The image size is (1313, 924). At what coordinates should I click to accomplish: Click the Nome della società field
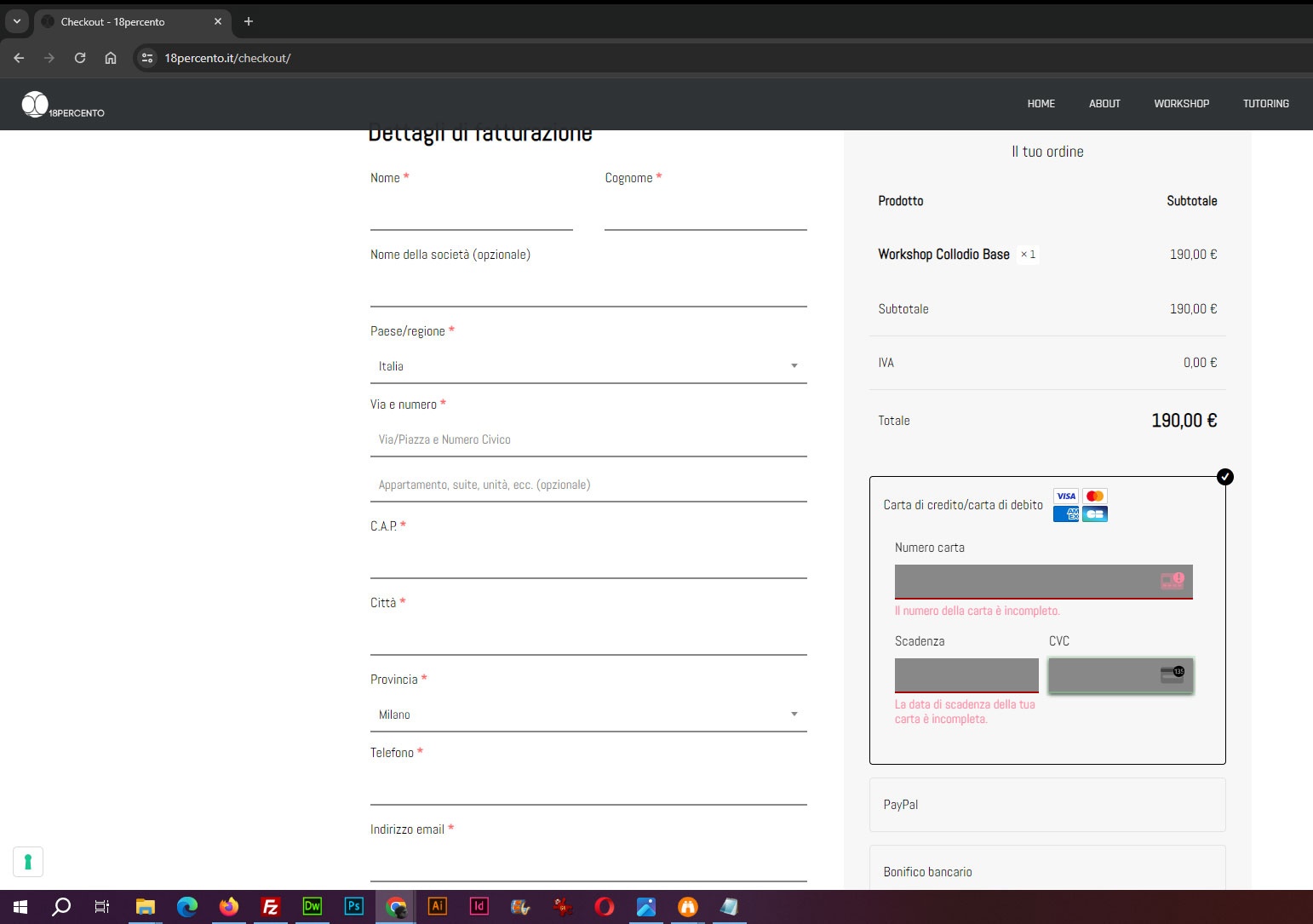(588, 290)
